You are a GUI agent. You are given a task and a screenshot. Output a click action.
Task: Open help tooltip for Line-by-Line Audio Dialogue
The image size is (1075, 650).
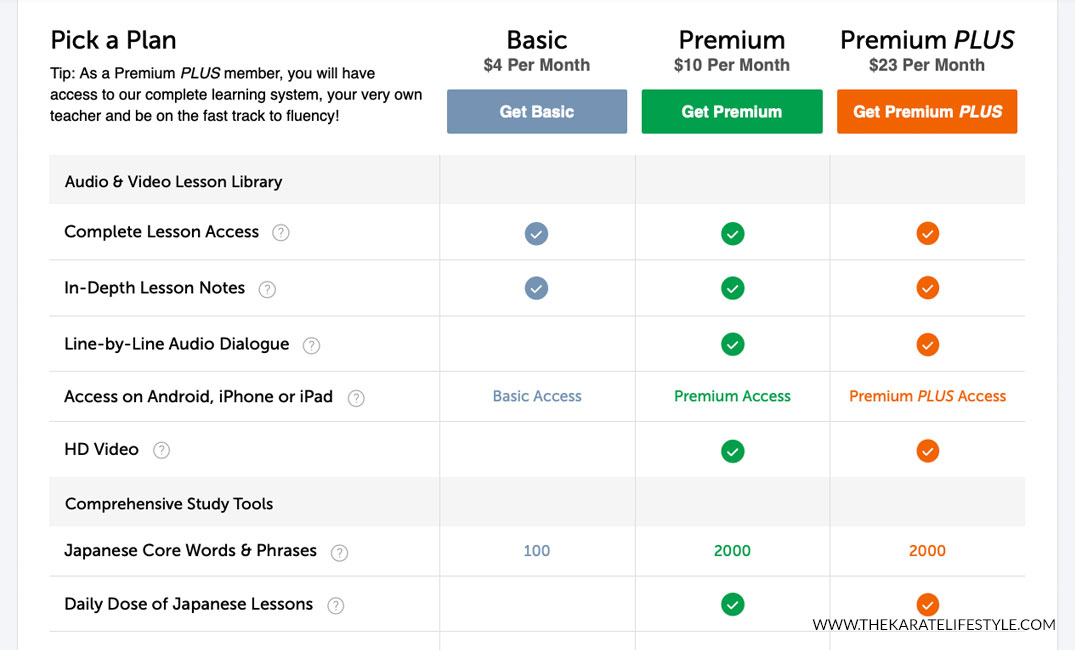tap(311, 345)
